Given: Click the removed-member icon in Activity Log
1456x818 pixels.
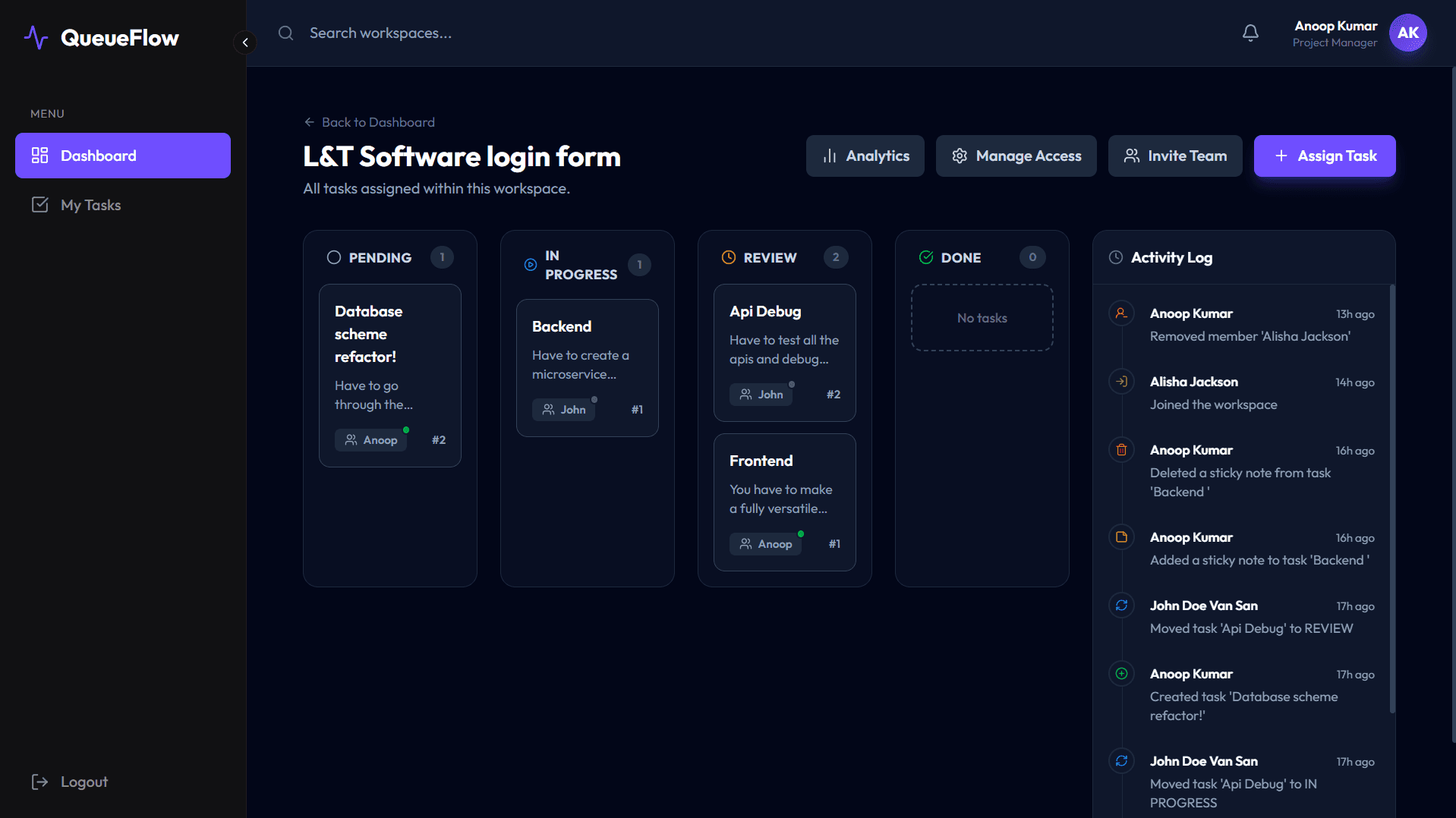Looking at the screenshot, I should tap(1121, 313).
